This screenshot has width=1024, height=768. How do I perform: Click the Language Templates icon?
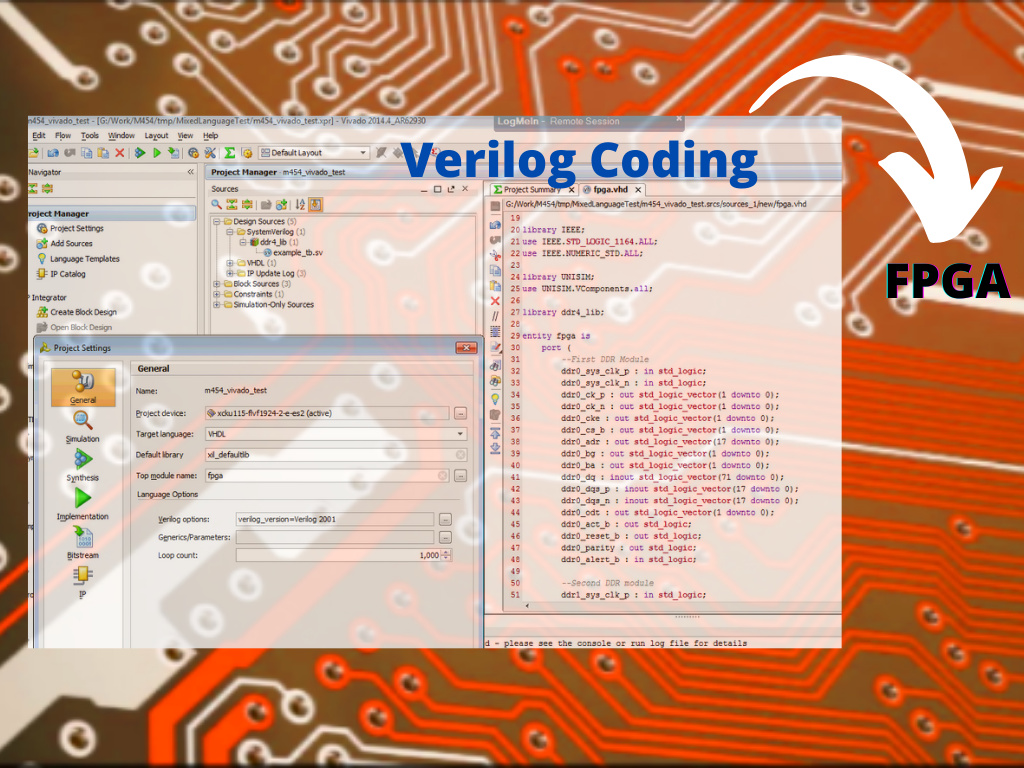(42, 259)
